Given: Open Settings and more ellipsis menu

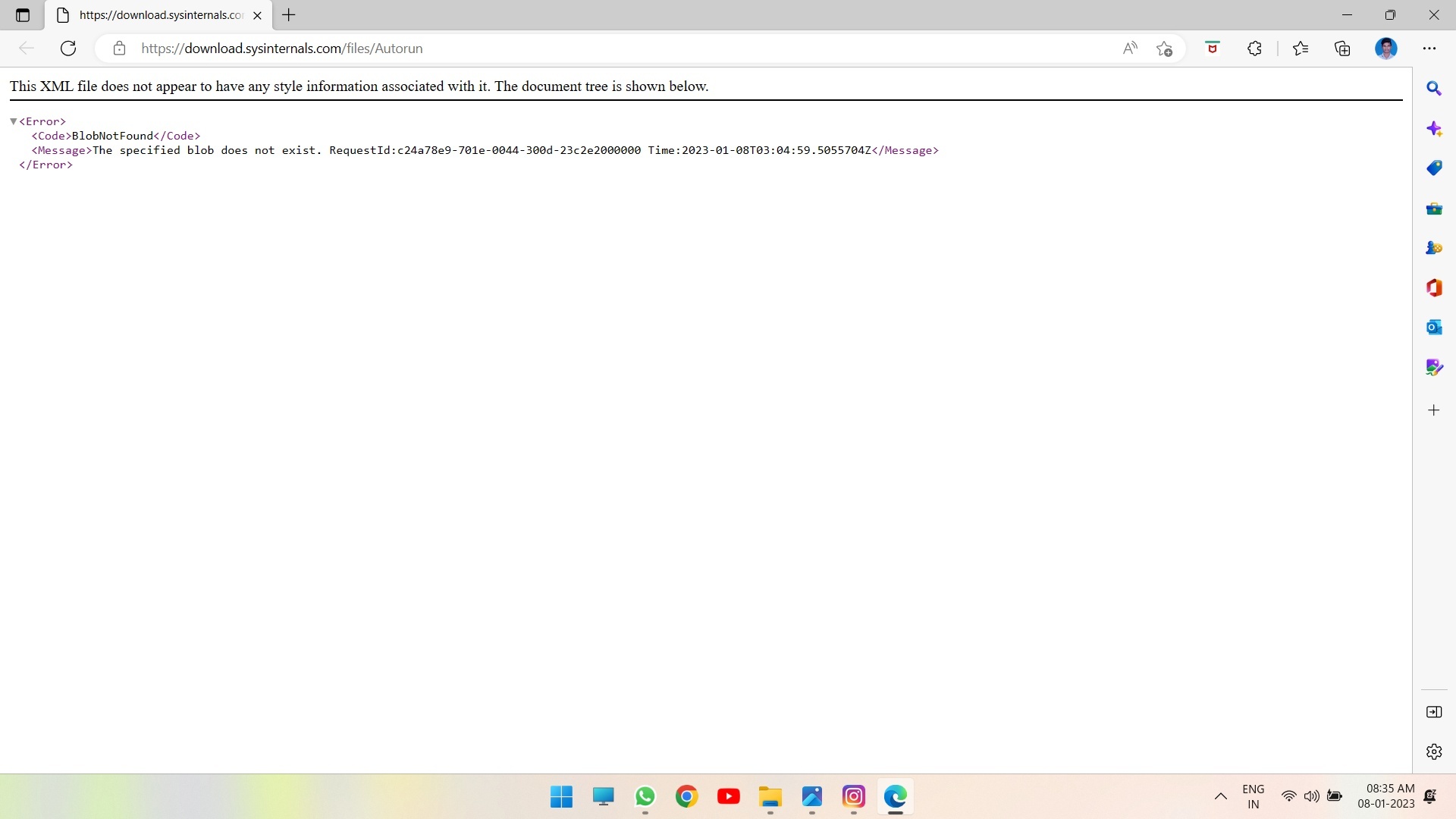Looking at the screenshot, I should [x=1429, y=49].
